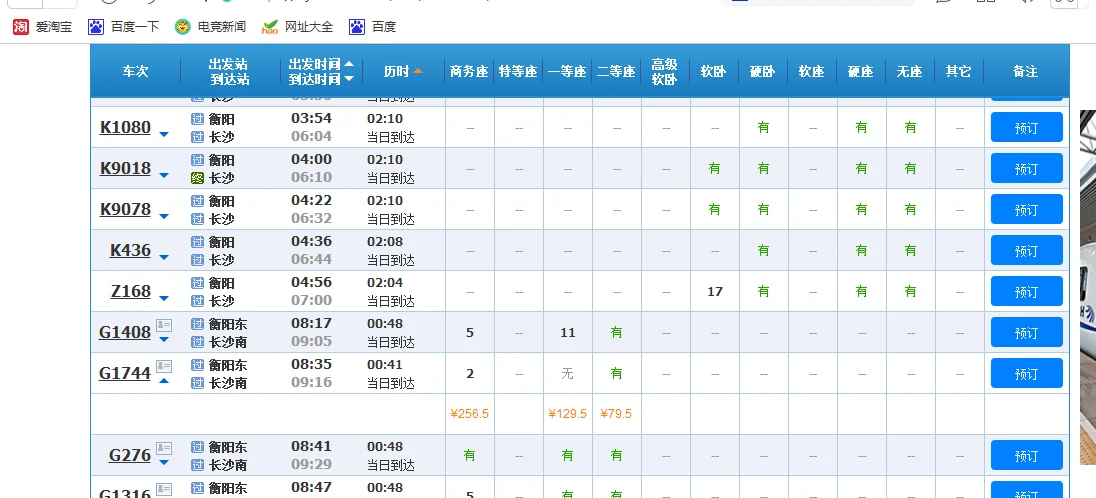Click the 过 icon beside 长沙南 in G1744 row

tap(198, 383)
